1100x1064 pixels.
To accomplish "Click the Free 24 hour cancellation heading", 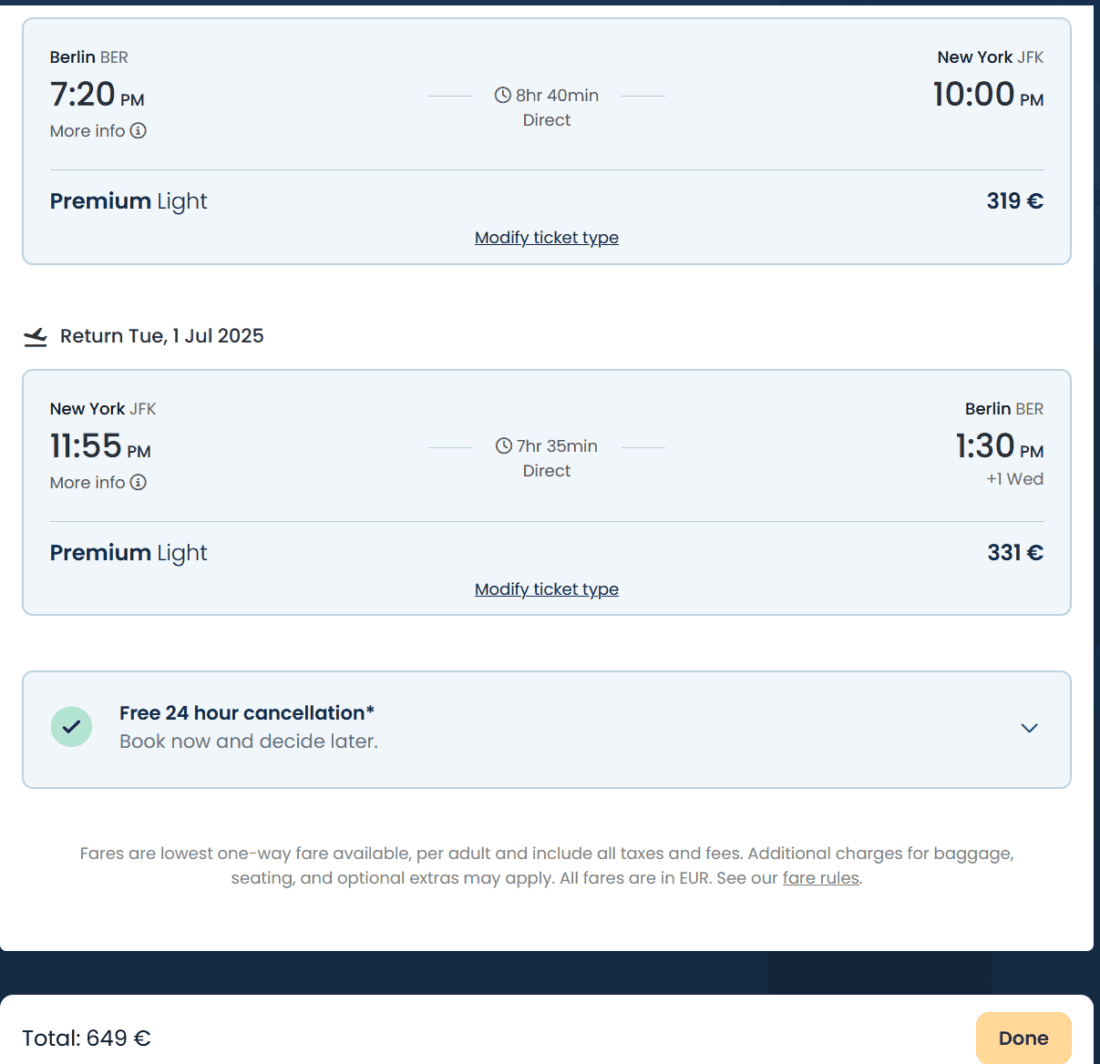I will (247, 713).
